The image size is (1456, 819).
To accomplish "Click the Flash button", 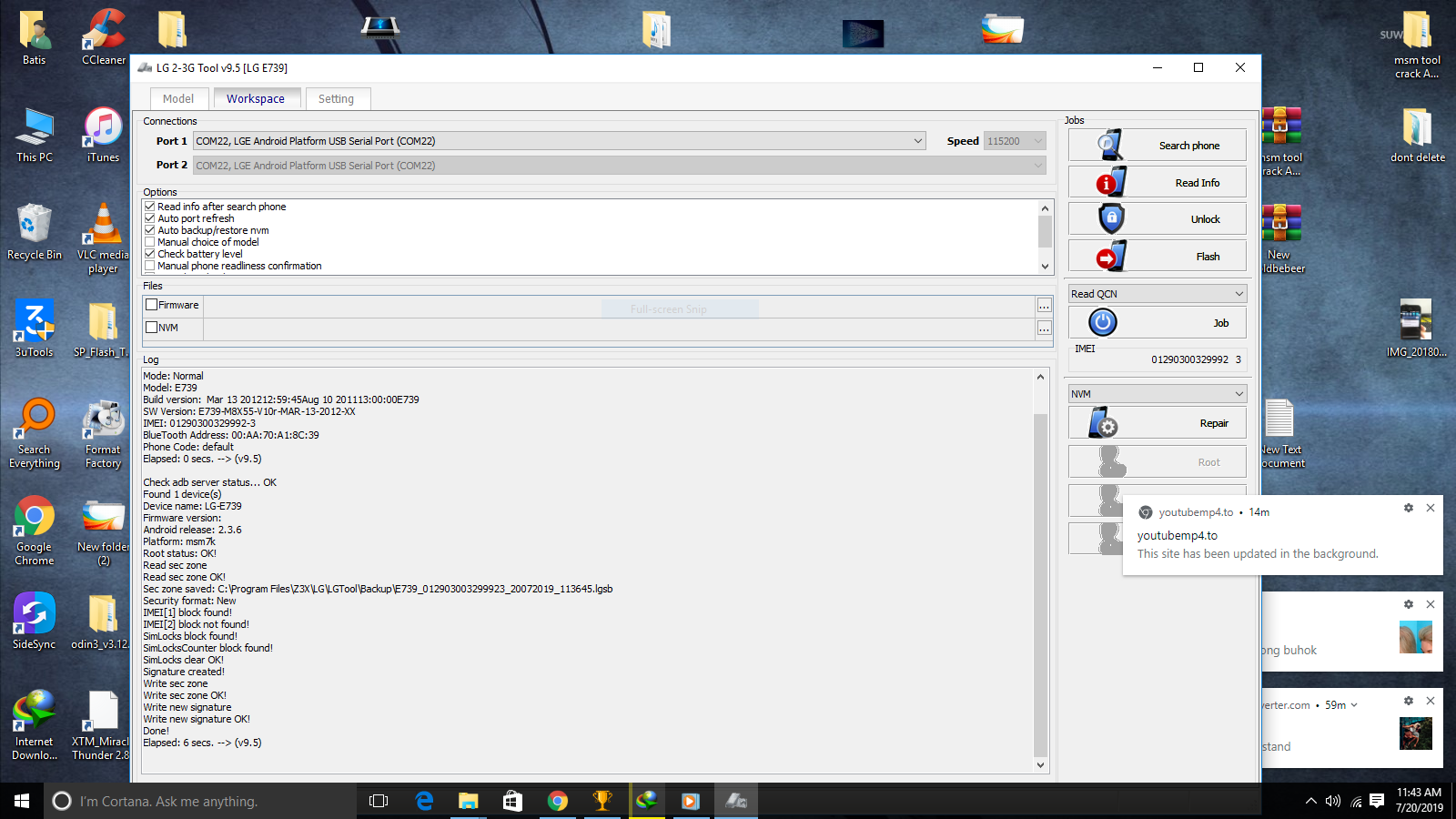I will coord(1158,257).
